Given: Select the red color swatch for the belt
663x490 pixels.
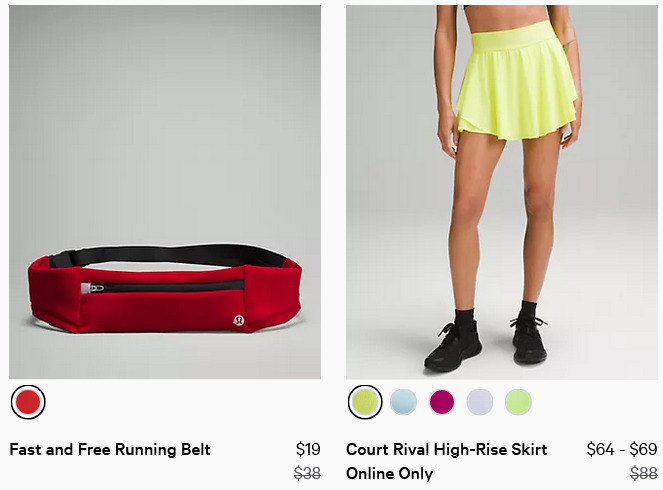Looking at the screenshot, I should point(28,402).
